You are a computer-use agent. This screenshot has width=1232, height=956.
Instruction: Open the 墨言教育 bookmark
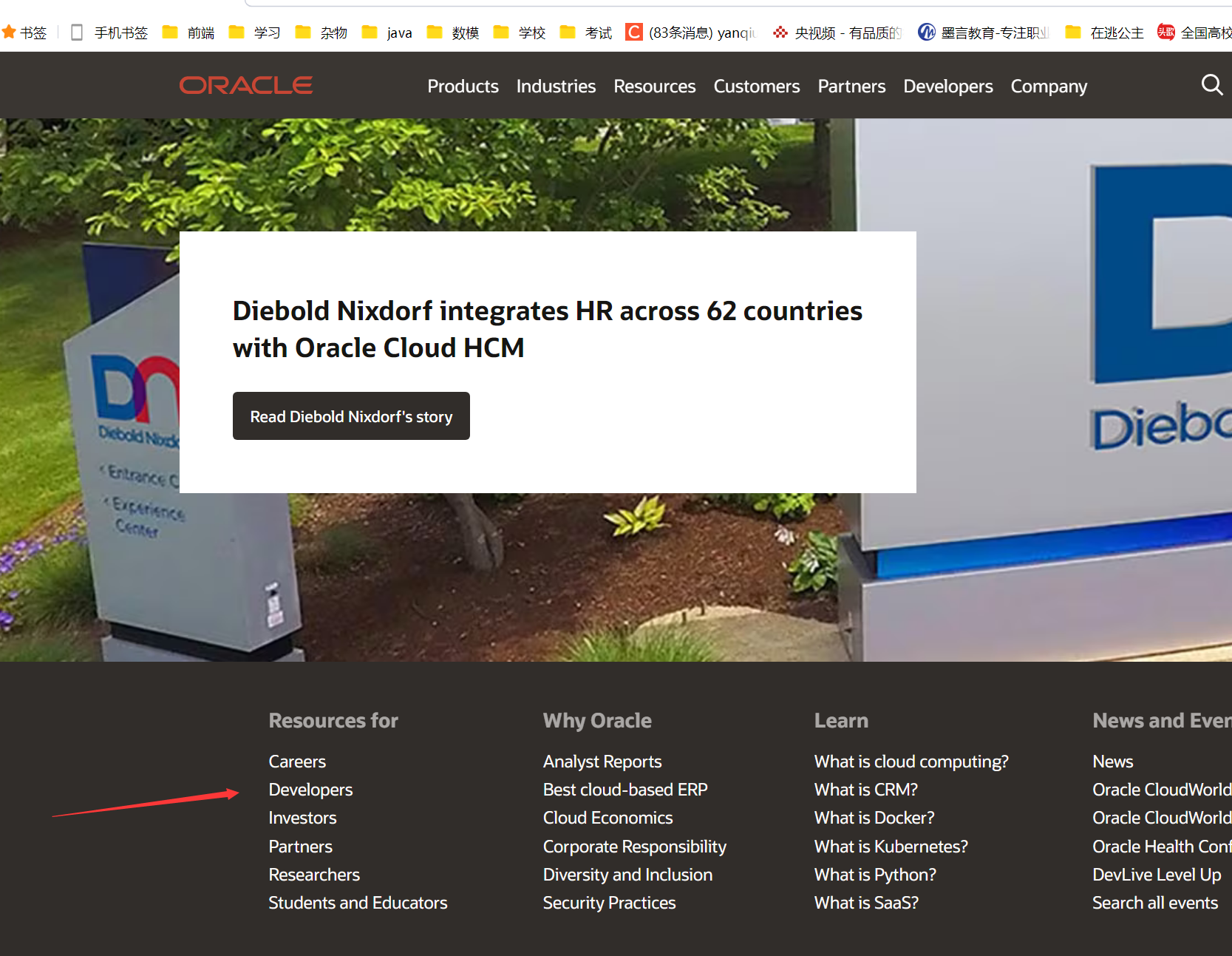pos(984,33)
